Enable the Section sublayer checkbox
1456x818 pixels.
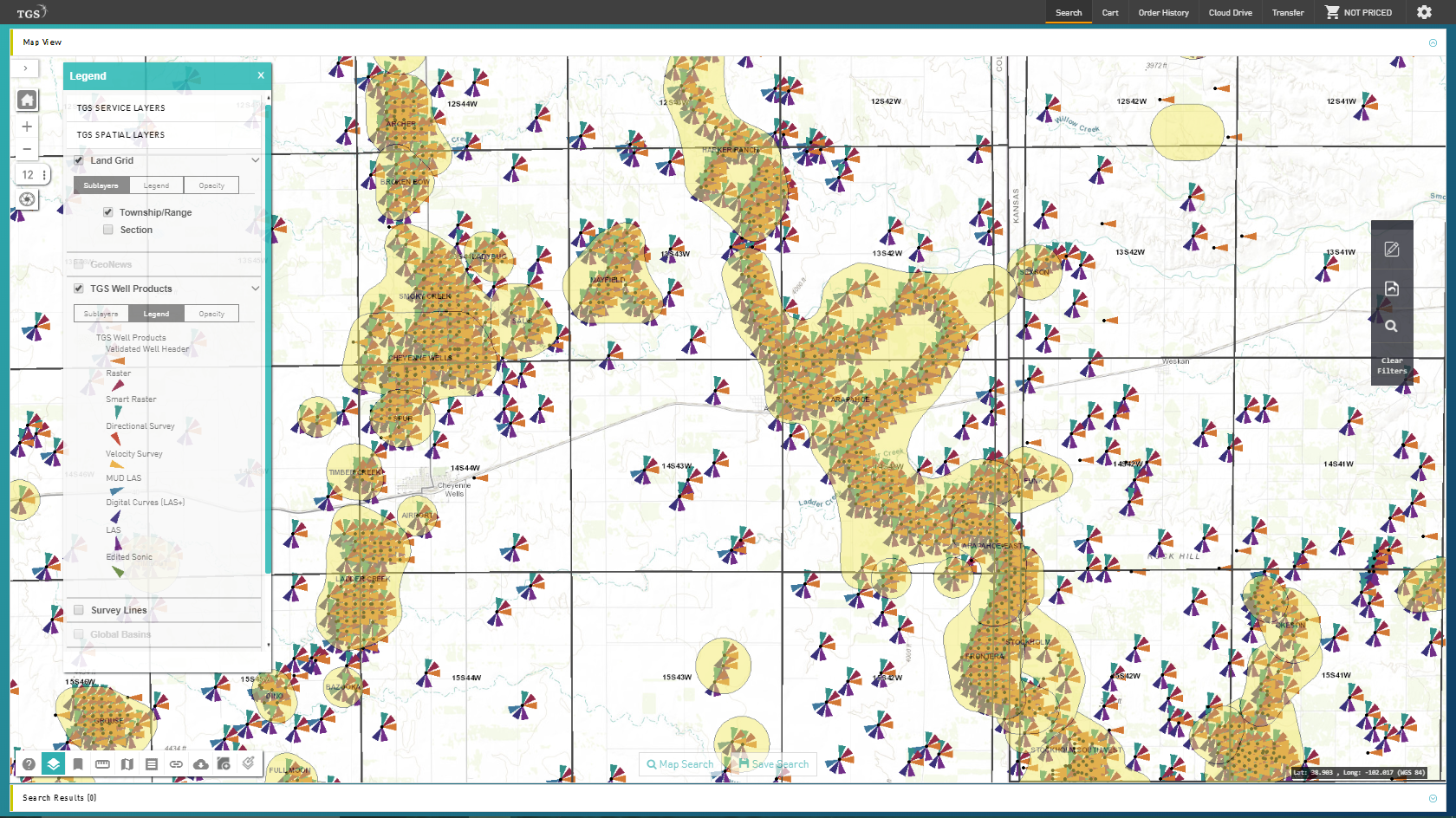tap(108, 230)
